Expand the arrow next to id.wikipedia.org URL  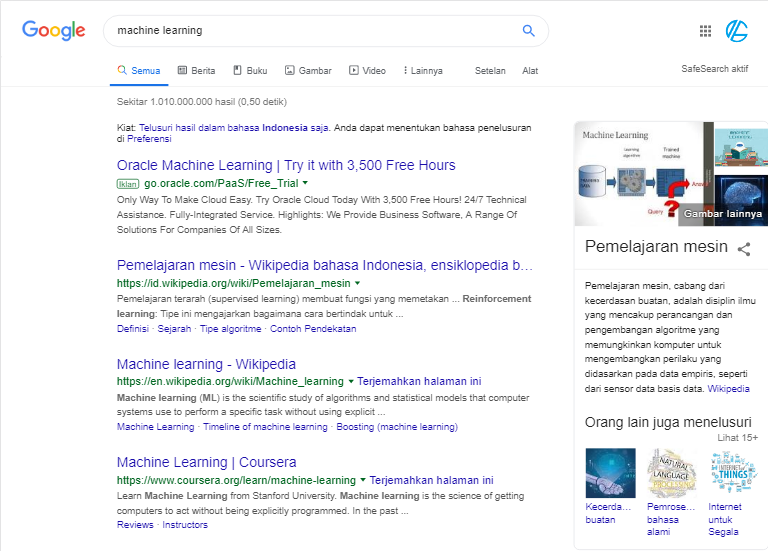point(357,283)
